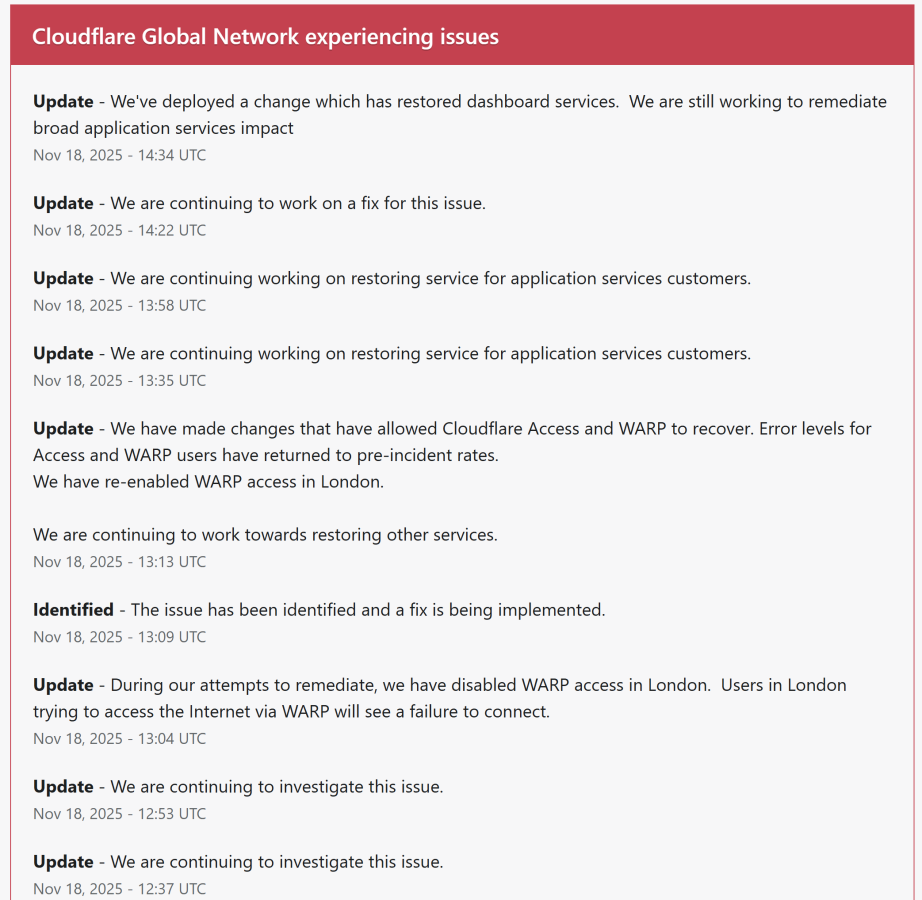Click the 13:35 UTC update timestamp

[x=120, y=380]
